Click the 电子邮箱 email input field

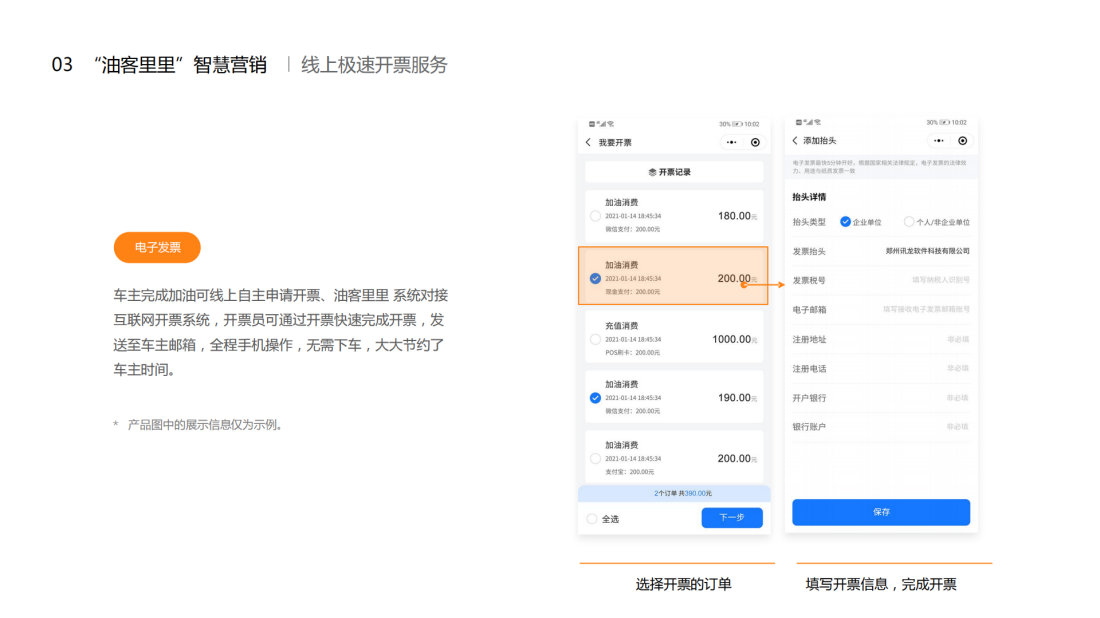pyautogui.click(x=881, y=309)
